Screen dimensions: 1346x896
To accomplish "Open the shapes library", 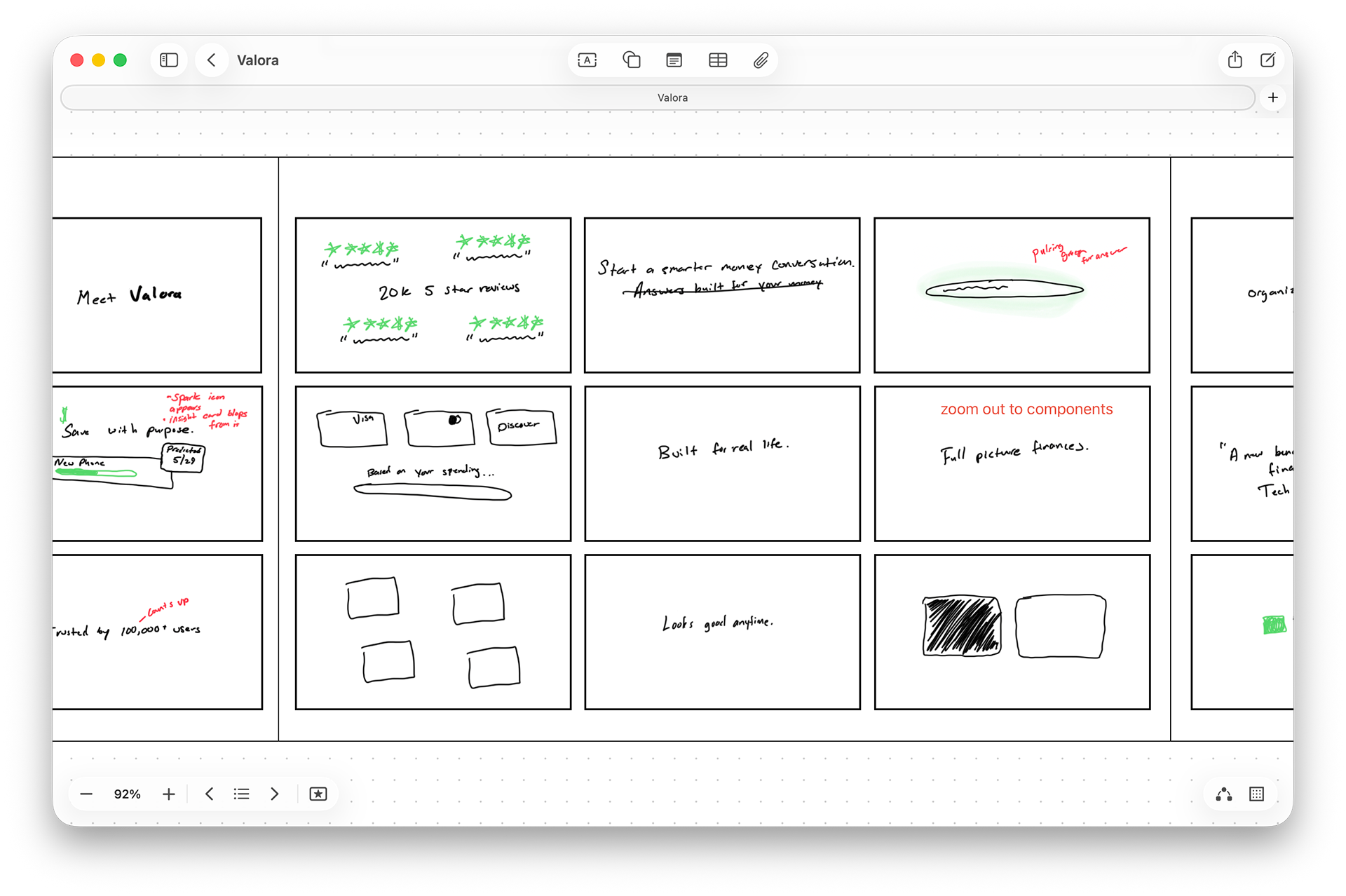I will [x=631, y=60].
